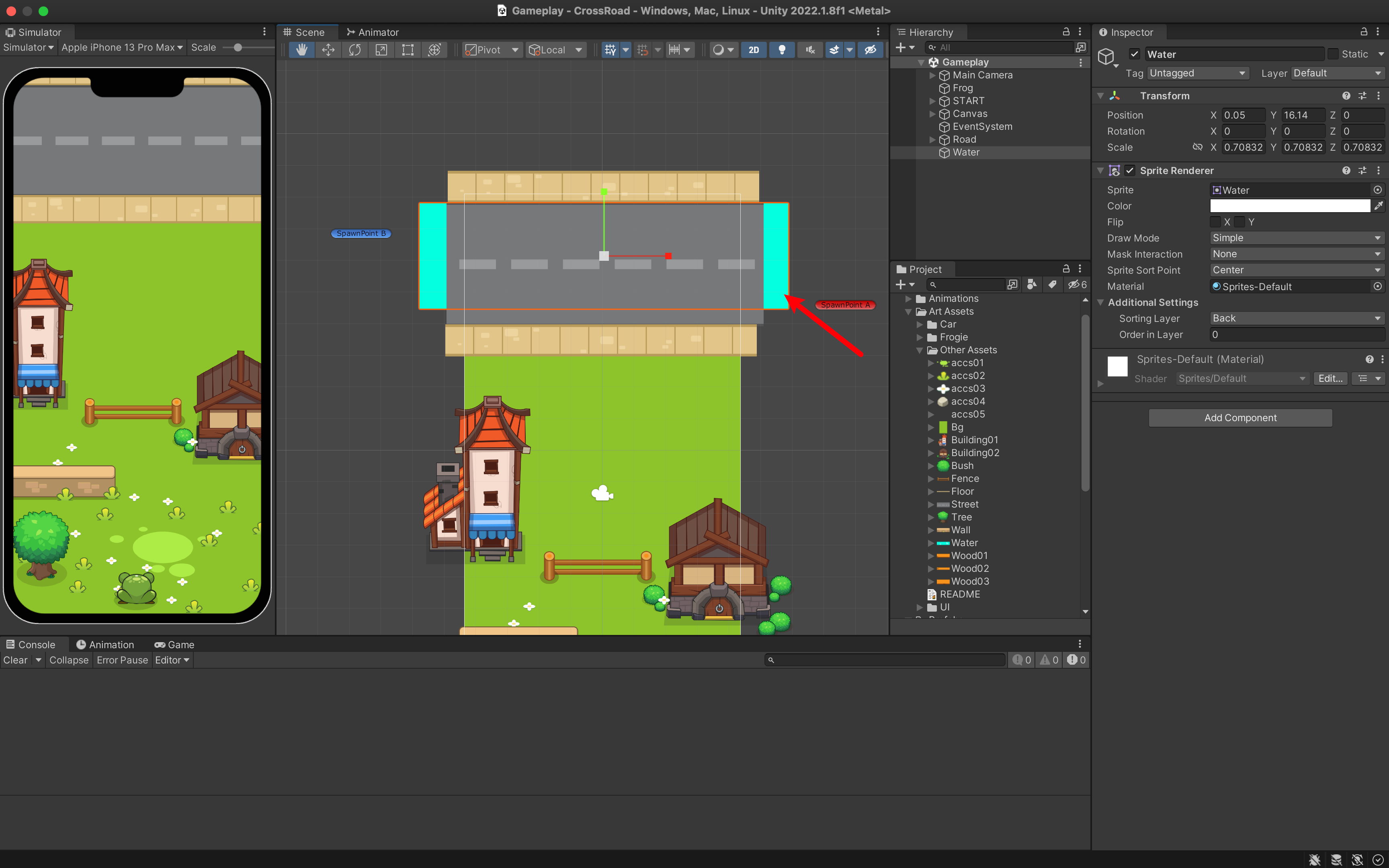Viewport: 1389px width, 868px height.
Task: Open the Tag dropdown
Action: pos(1198,73)
